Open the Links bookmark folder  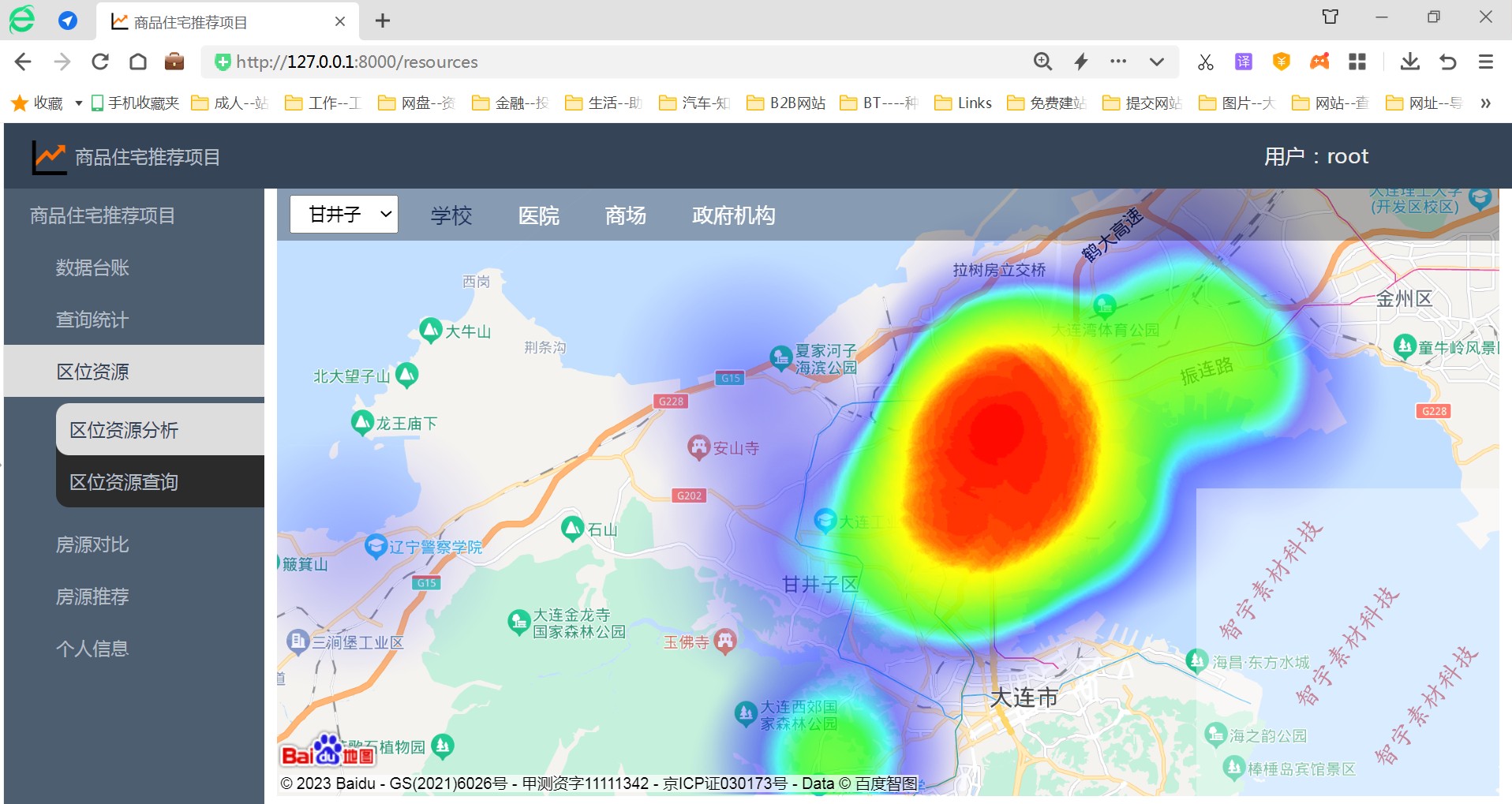point(963,103)
